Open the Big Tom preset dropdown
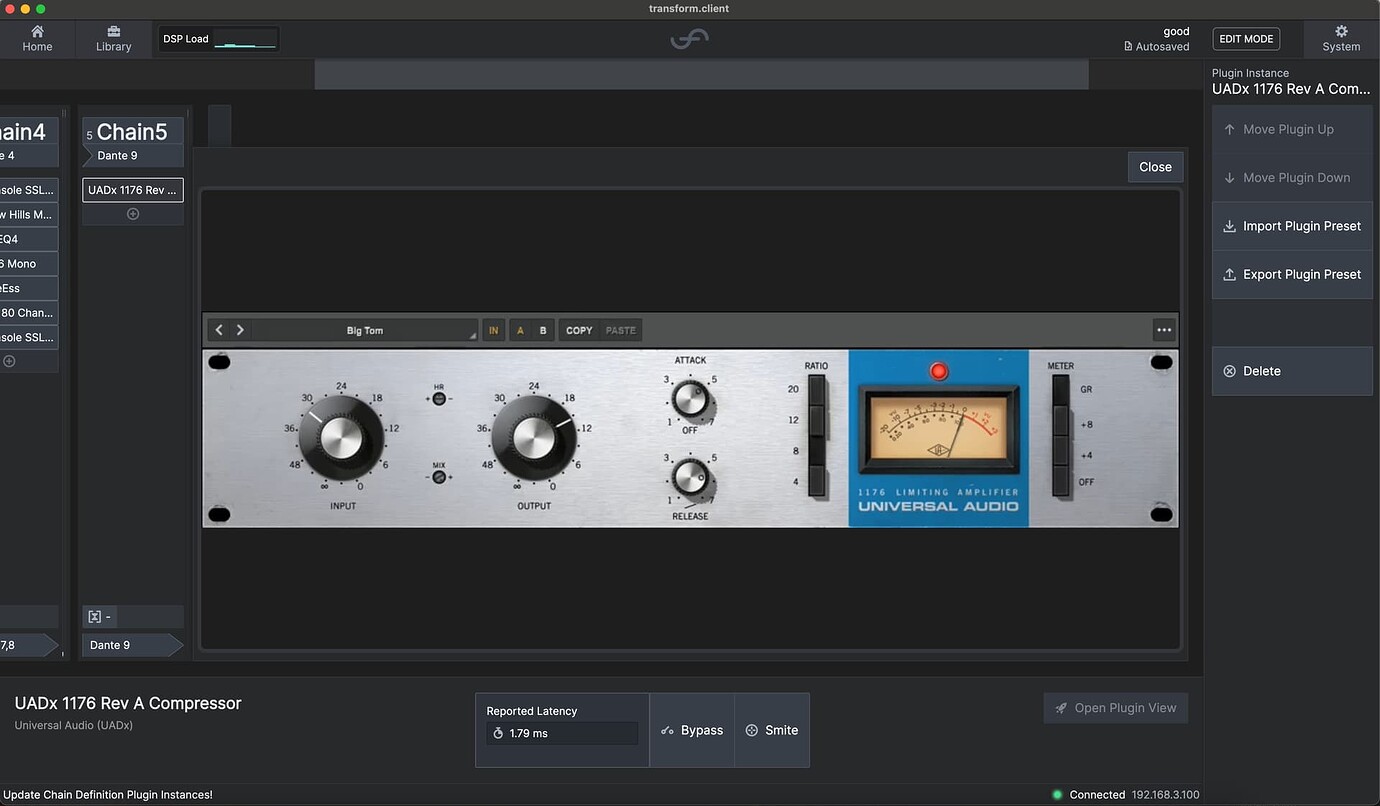Viewport: 1380px width, 806px height. point(365,330)
